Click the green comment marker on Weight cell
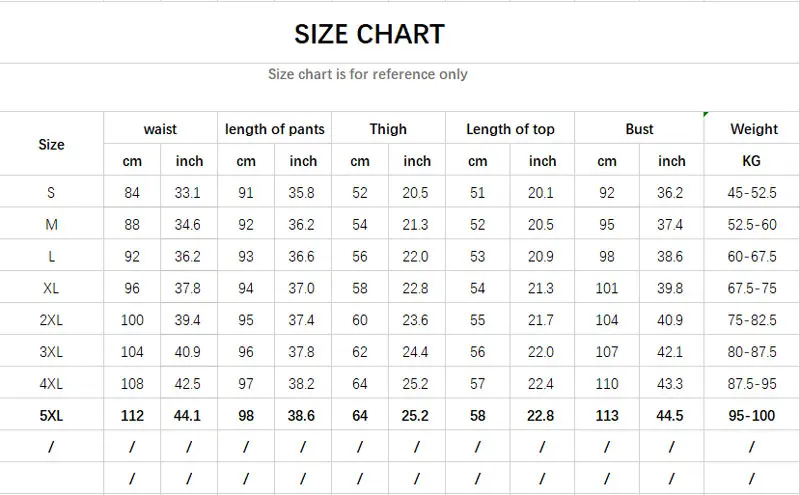Viewport: 800px width, 495px height. pos(706,114)
